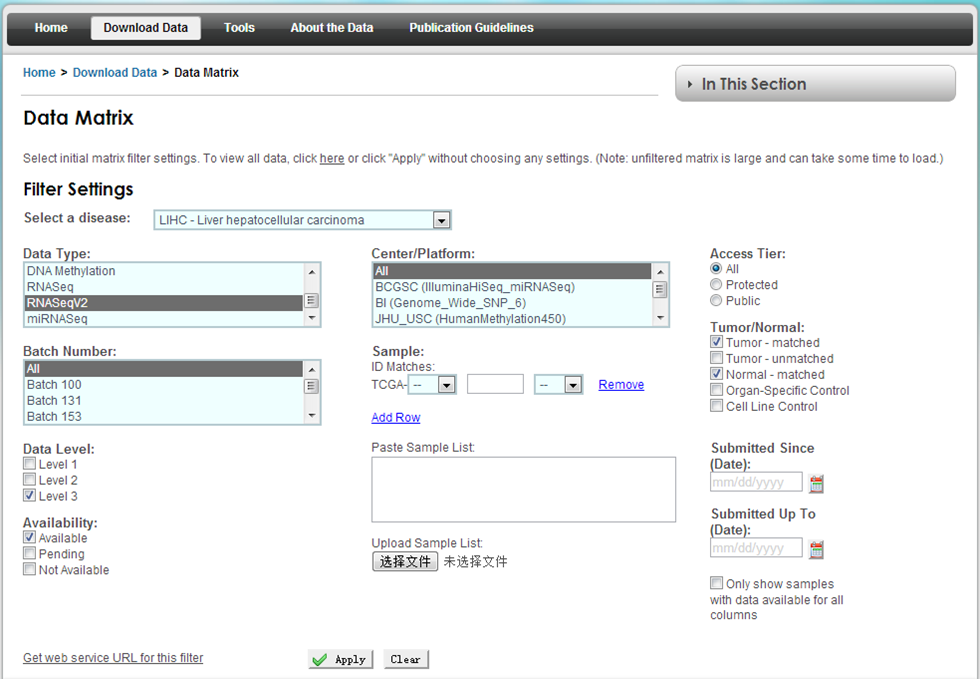This screenshot has width=980, height=679.
Task: Click the Add Row link
Action: click(395, 417)
